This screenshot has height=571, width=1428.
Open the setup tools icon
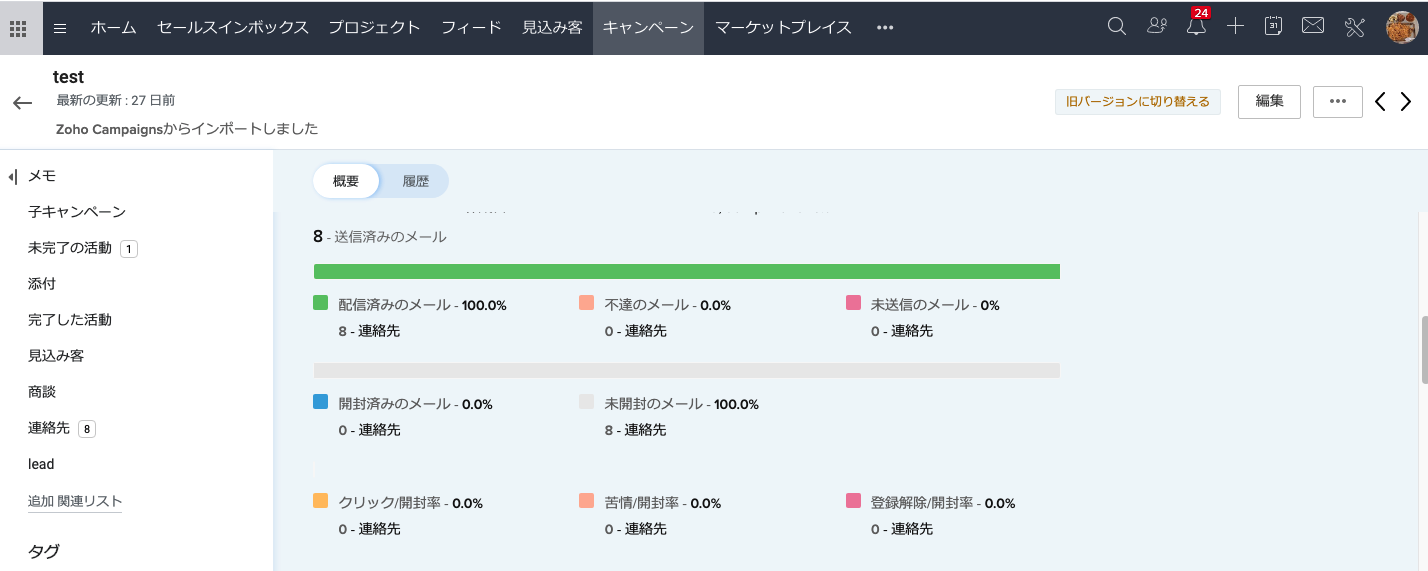pyautogui.click(x=1355, y=27)
